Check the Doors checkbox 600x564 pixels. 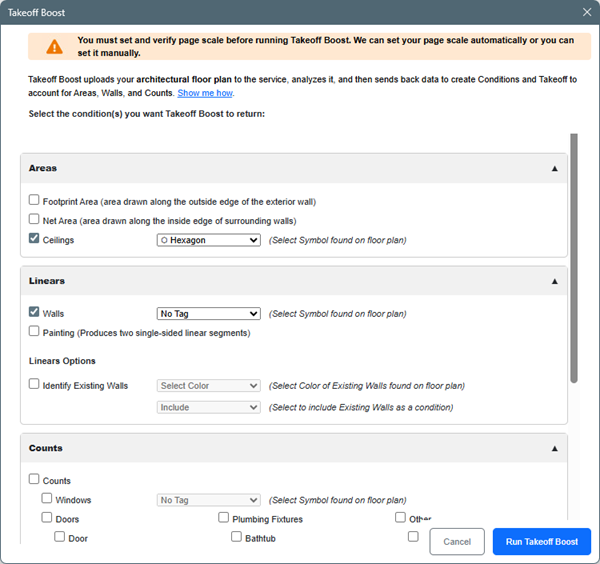(47, 517)
